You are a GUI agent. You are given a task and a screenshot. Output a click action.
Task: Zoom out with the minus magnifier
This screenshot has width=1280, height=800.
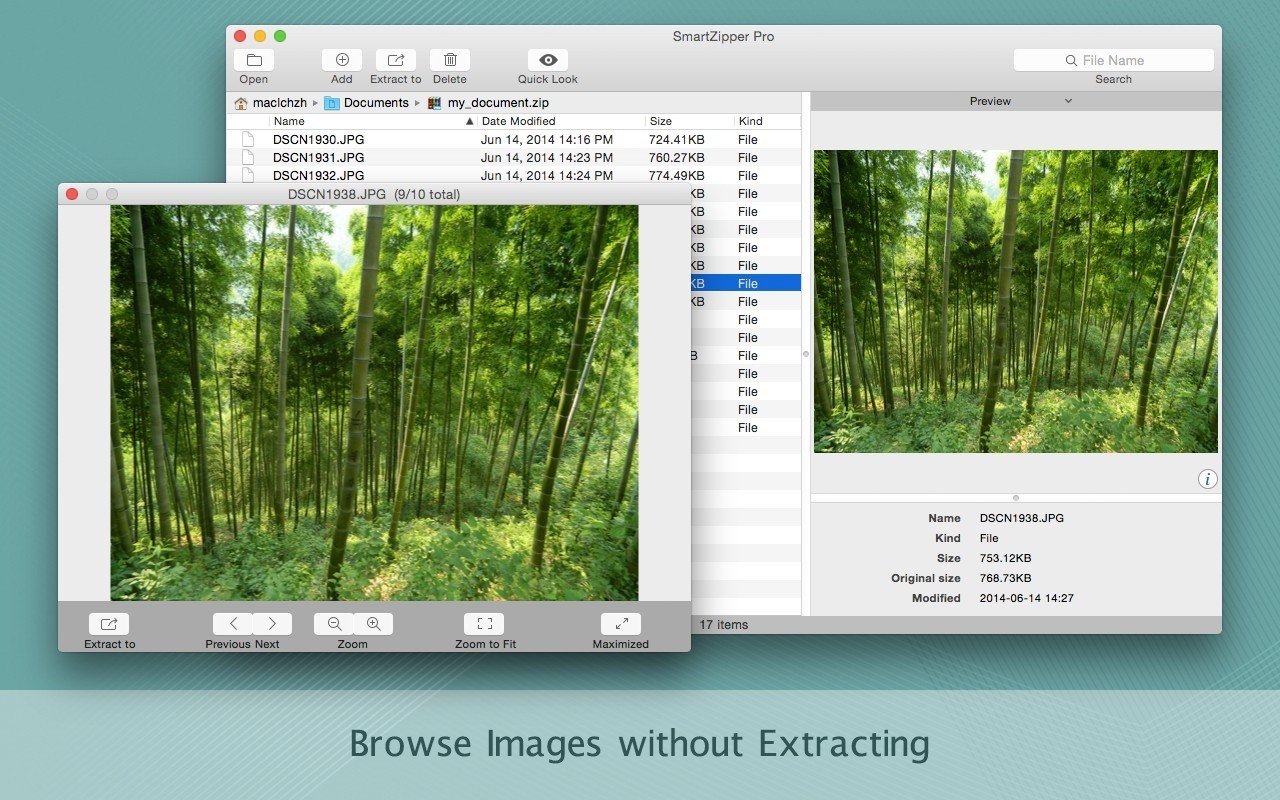(334, 624)
